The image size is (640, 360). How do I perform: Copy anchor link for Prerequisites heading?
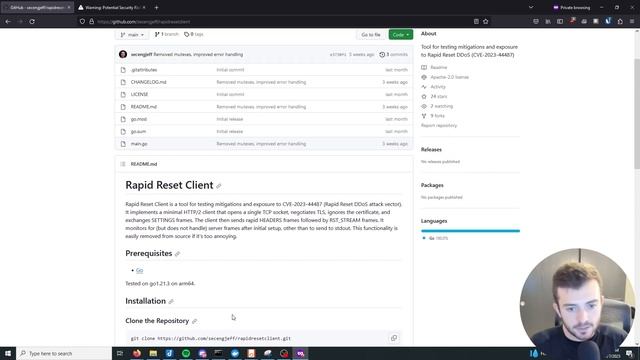177,254
